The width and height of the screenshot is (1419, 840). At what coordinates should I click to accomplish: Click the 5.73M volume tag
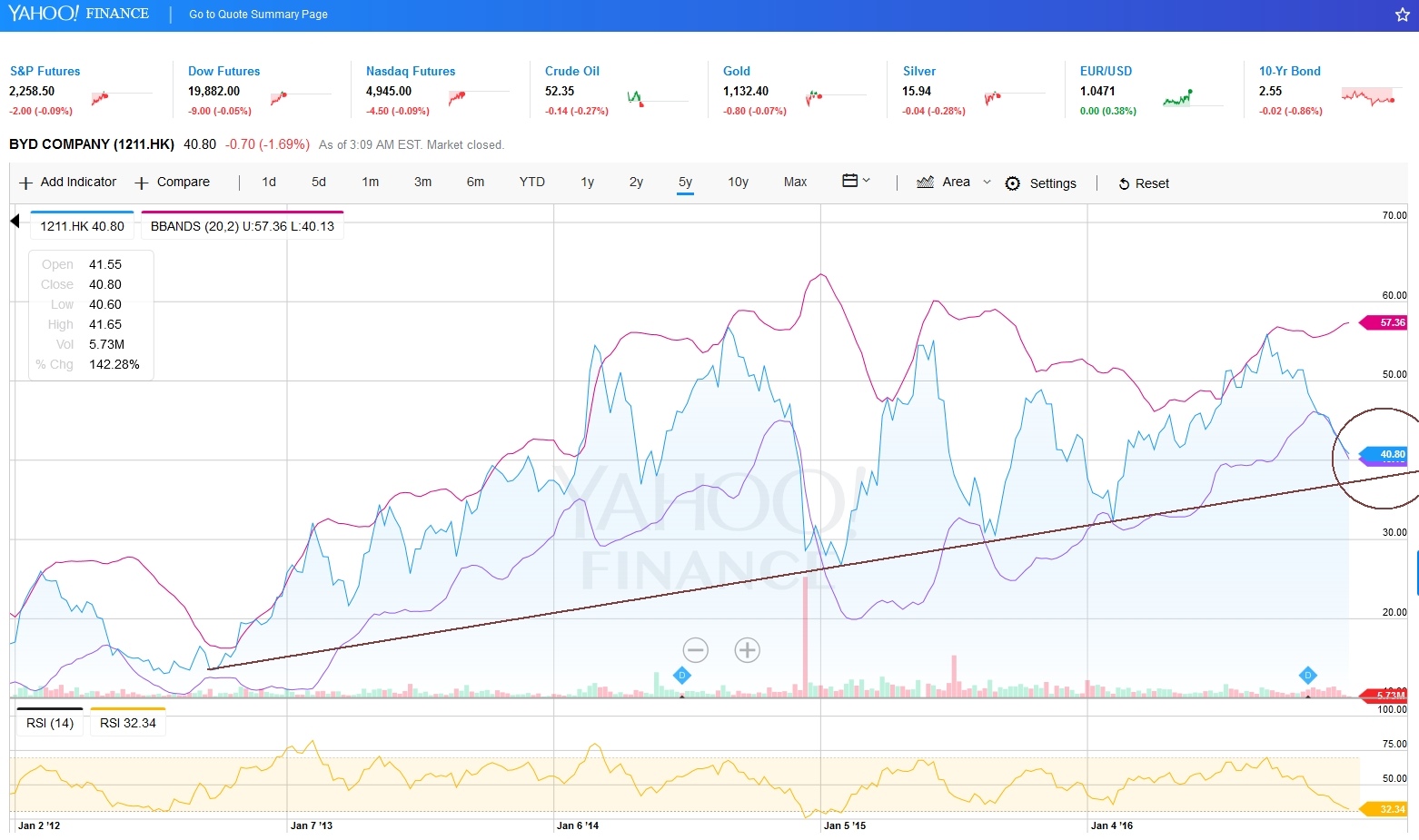pyautogui.click(x=1384, y=696)
